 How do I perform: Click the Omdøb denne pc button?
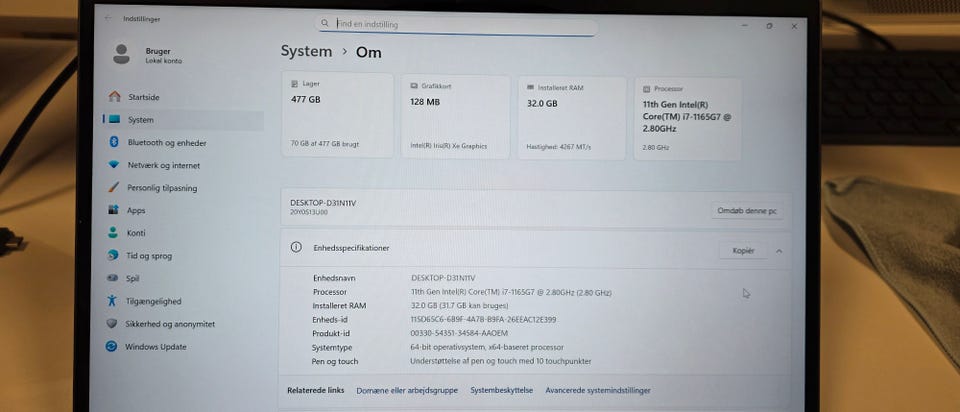coord(747,211)
